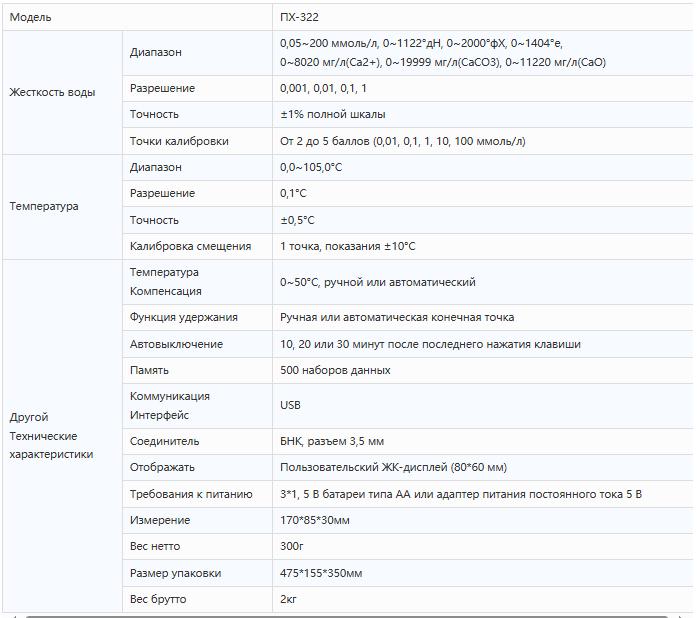Click the БНК, разъем 3,5 мм value
The width and height of the screenshot is (697, 618).
[332, 441]
